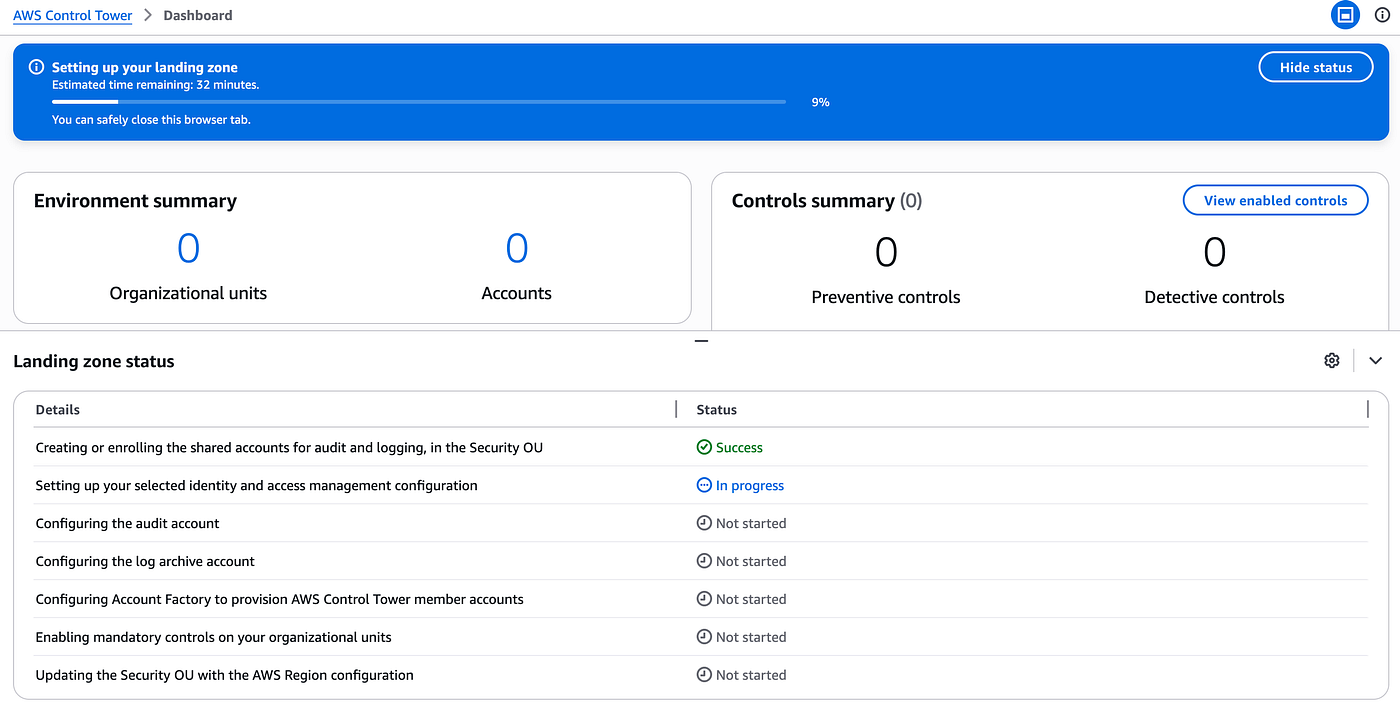Click the Success status text
The width and height of the screenshot is (1400, 715).
pos(739,447)
